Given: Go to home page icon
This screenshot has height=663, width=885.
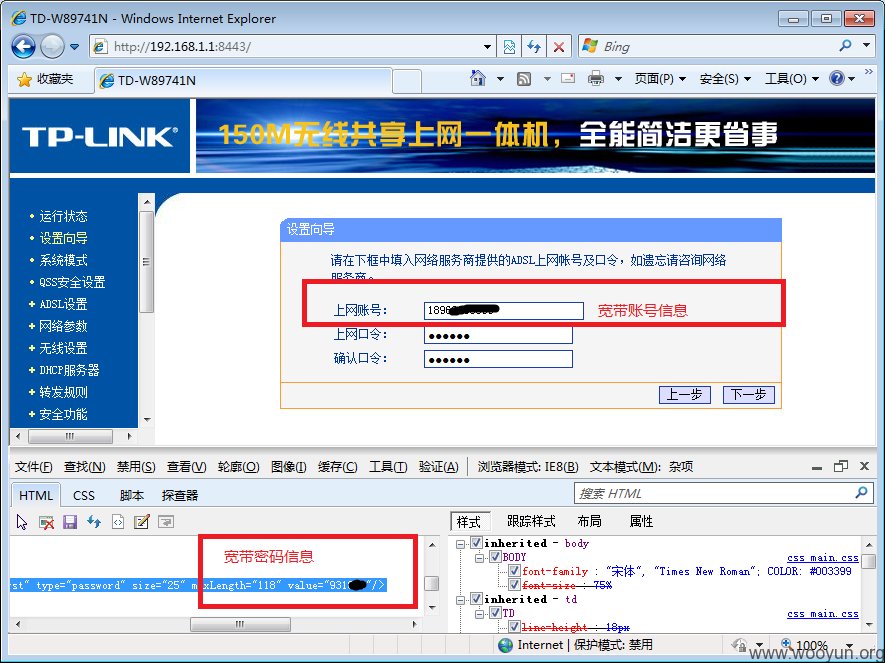Looking at the screenshot, I should [x=477, y=78].
